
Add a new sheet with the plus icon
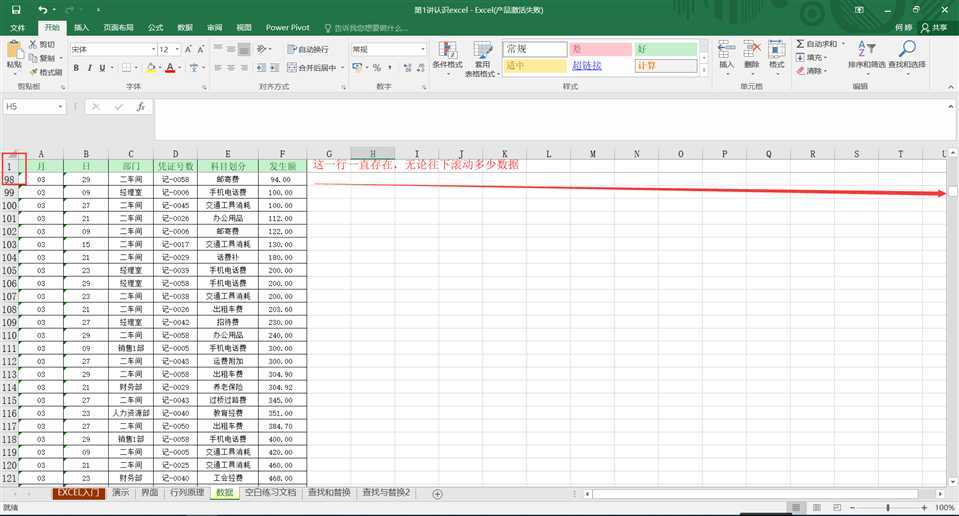(437, 494)
